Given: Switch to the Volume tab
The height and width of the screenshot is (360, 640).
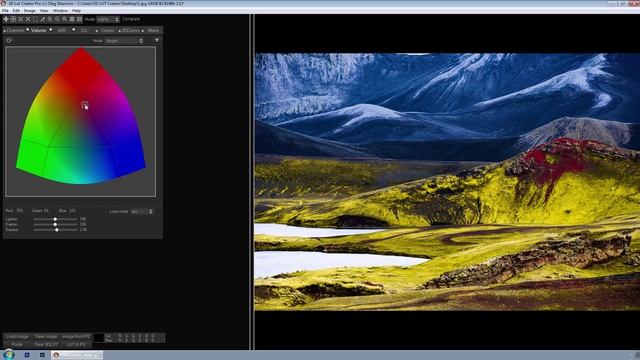Looking at the screenshot, I should [x=38, y=31].
